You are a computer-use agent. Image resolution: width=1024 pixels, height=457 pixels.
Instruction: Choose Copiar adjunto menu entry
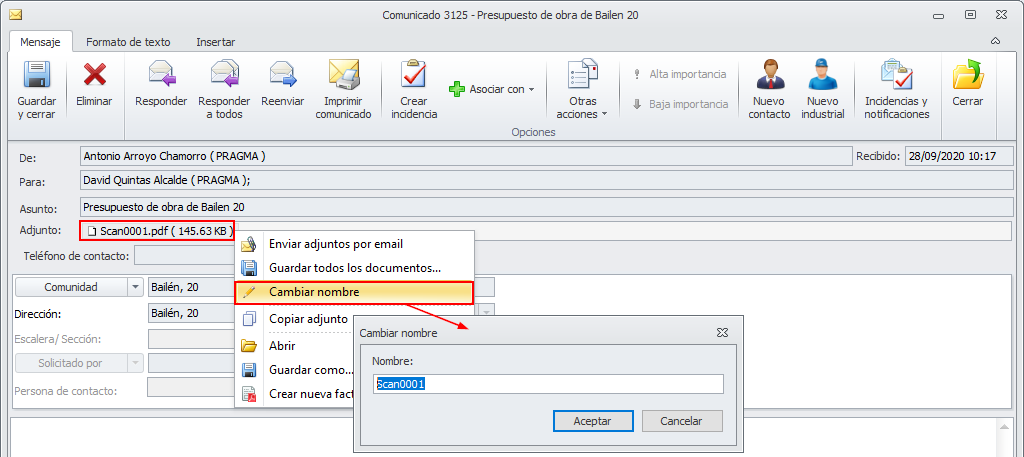click(294, 319)
